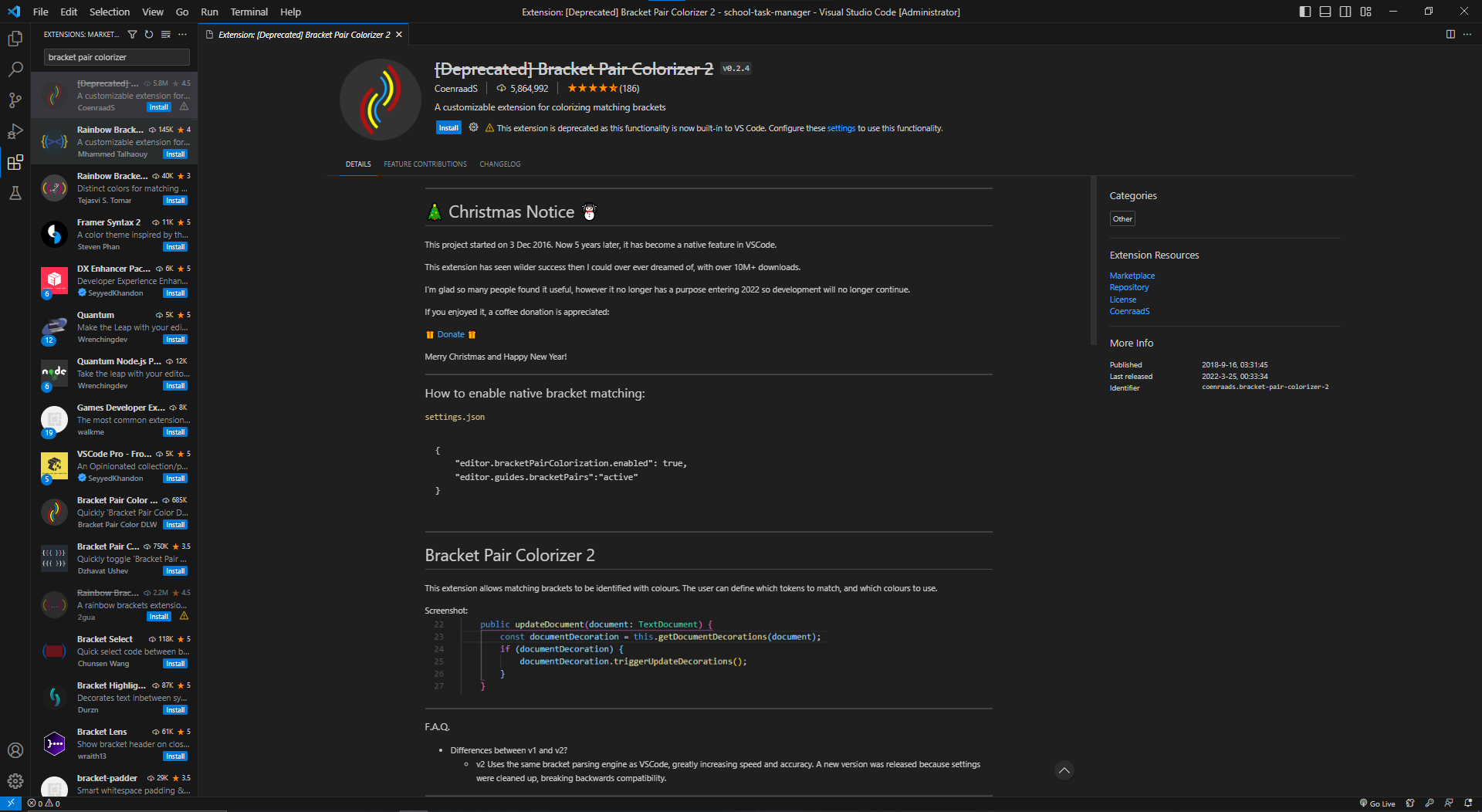Select the VSCode Pro extension list item
1482x812 pixels.
(x=114, y=466)
